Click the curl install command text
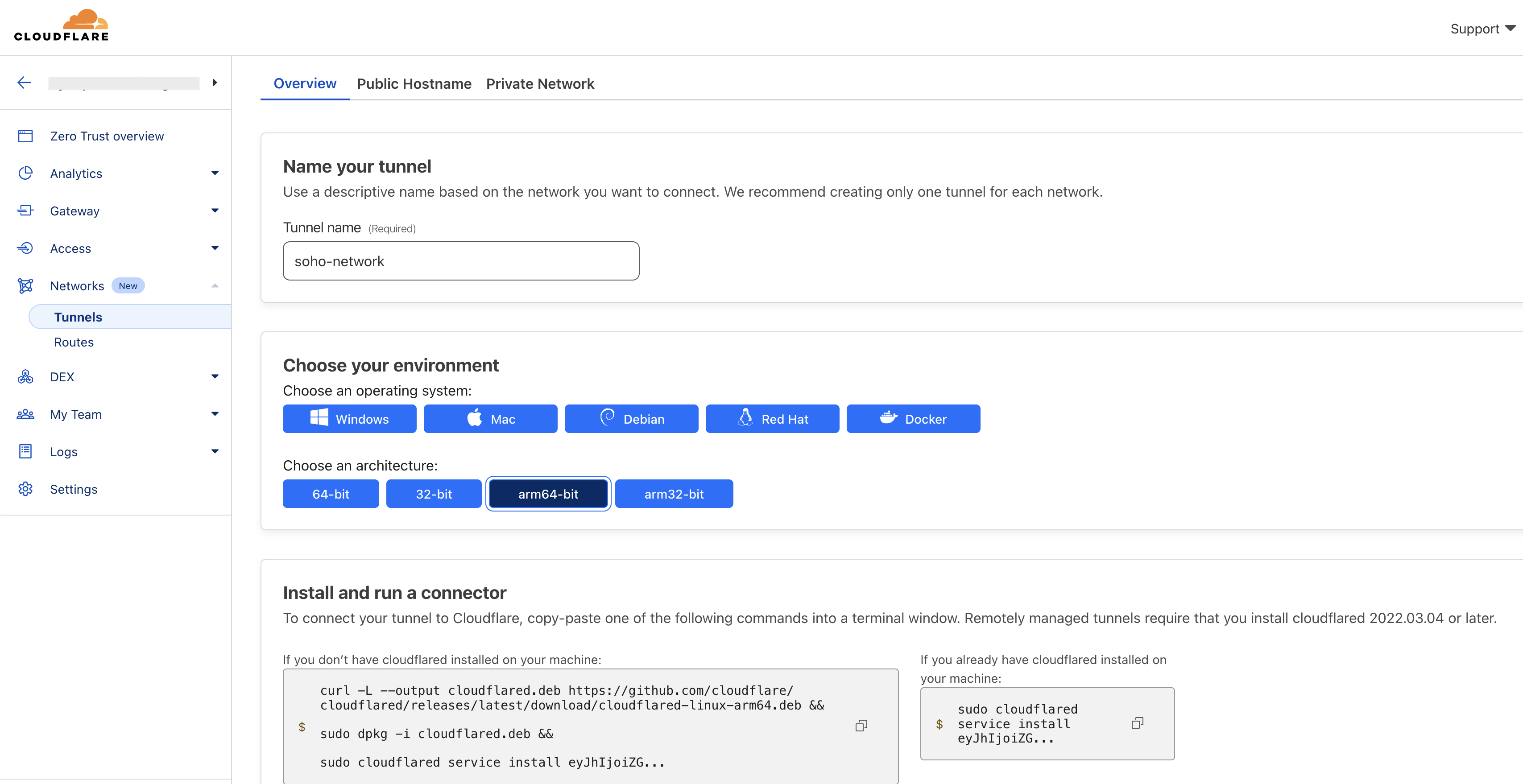Screen dimensions: 1523x784 [x=572, y=697]
